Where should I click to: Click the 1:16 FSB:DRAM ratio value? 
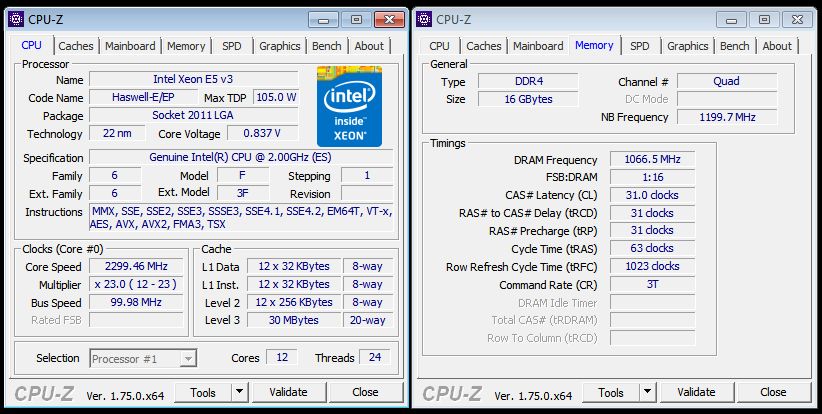tap(652, 177)
